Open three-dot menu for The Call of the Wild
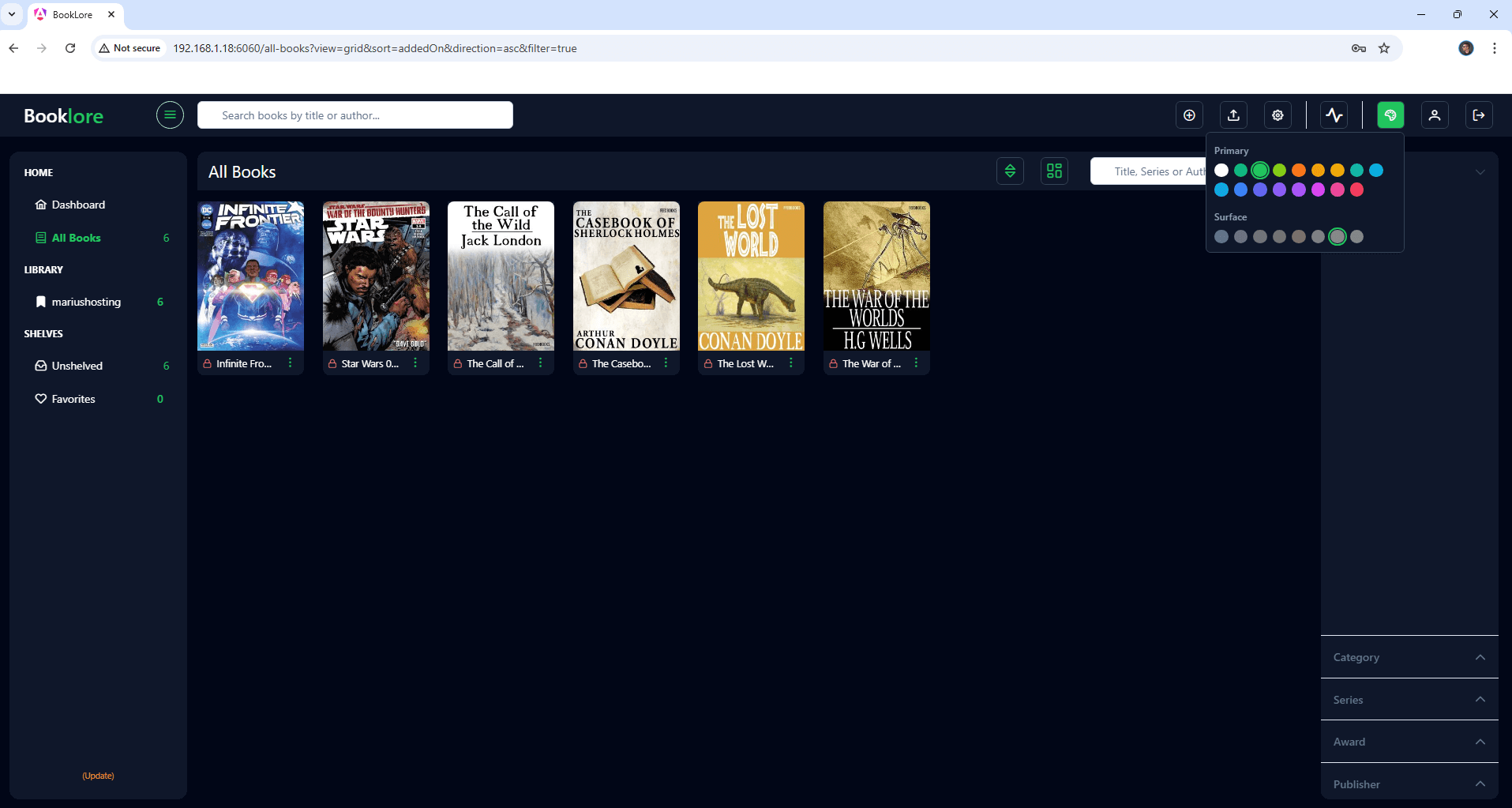Viewport: 1512px width, 808px height. (x=541, y=363)
